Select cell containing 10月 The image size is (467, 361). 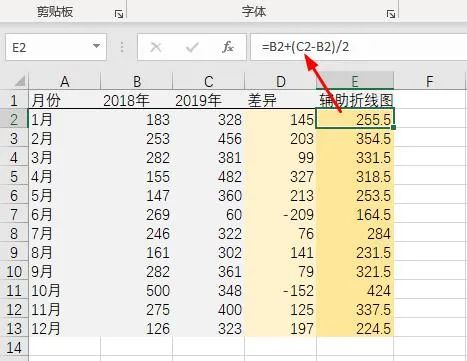(x=65, y=291)
